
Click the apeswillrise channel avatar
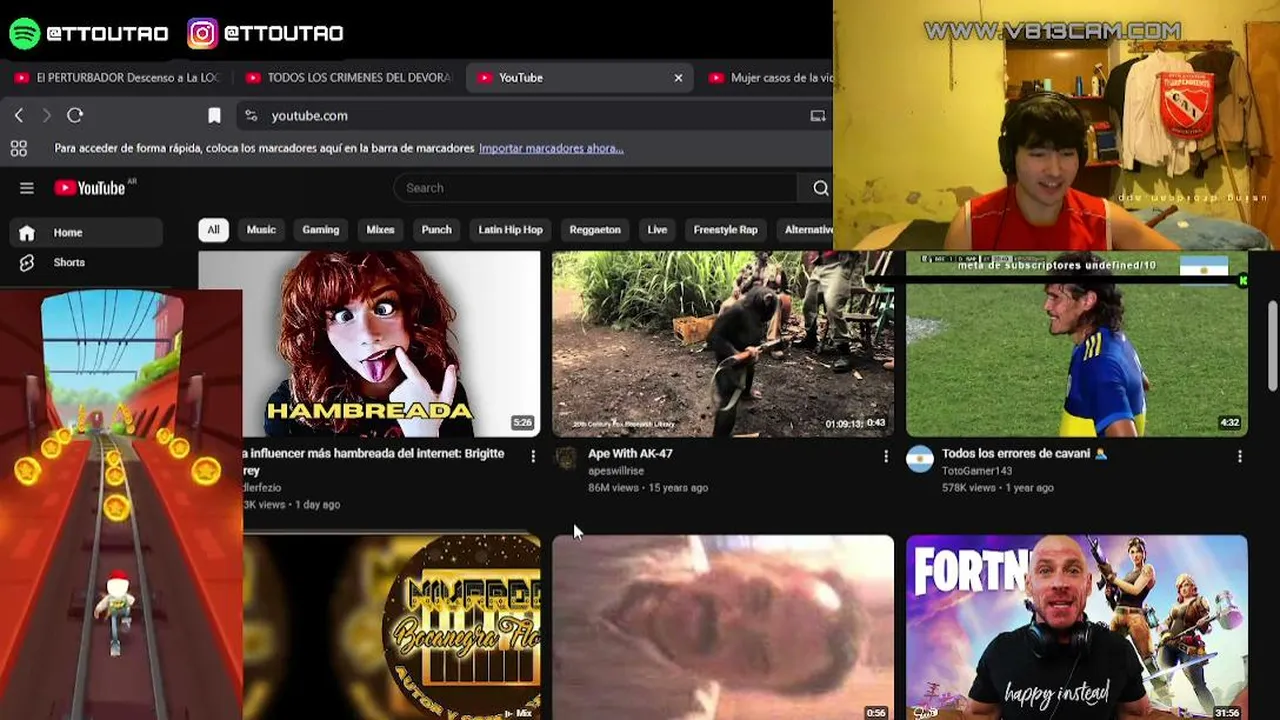[566, 459]
